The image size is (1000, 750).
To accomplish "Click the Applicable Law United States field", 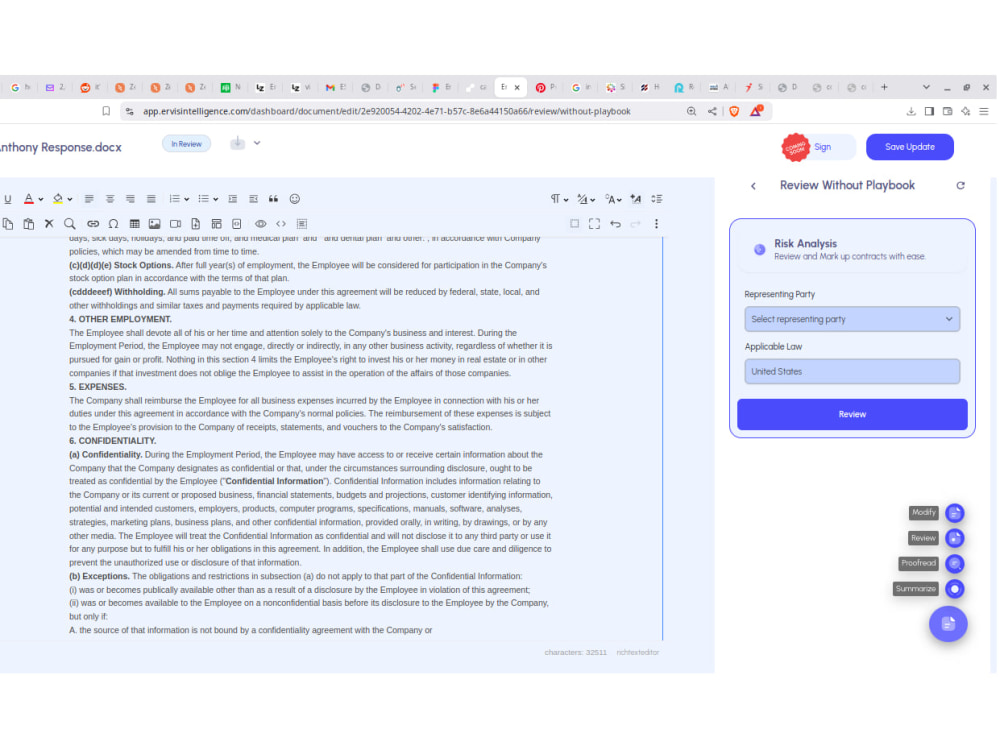I will click(x=852, y=371).
